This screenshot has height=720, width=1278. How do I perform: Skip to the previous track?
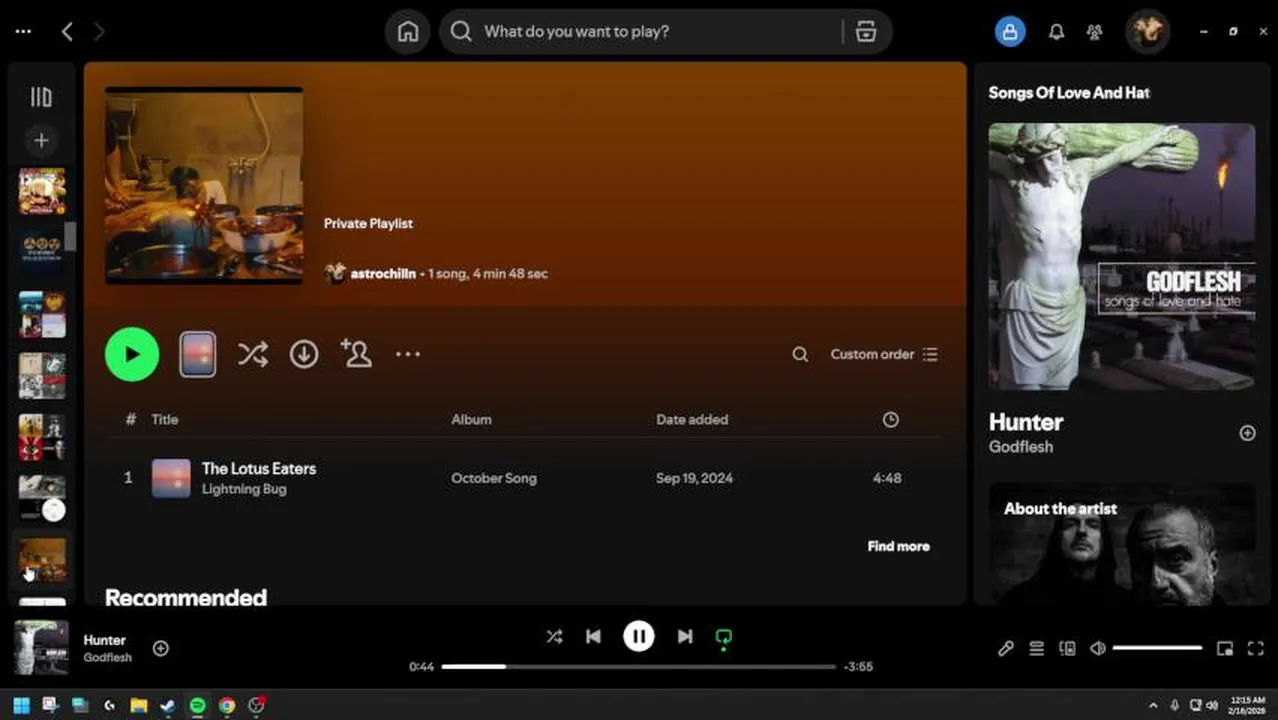pos(593,637)
